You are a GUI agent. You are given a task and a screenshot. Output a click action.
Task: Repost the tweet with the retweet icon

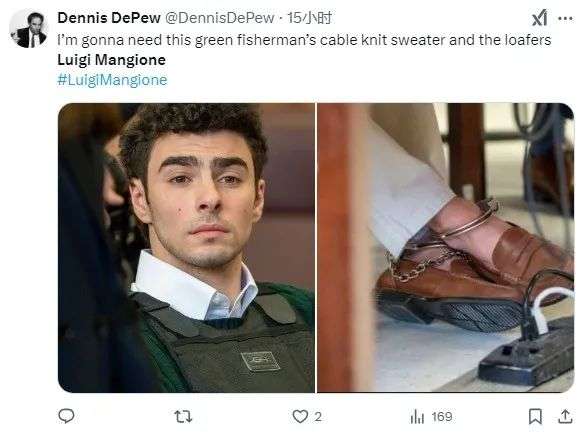[x=183, y=416]
